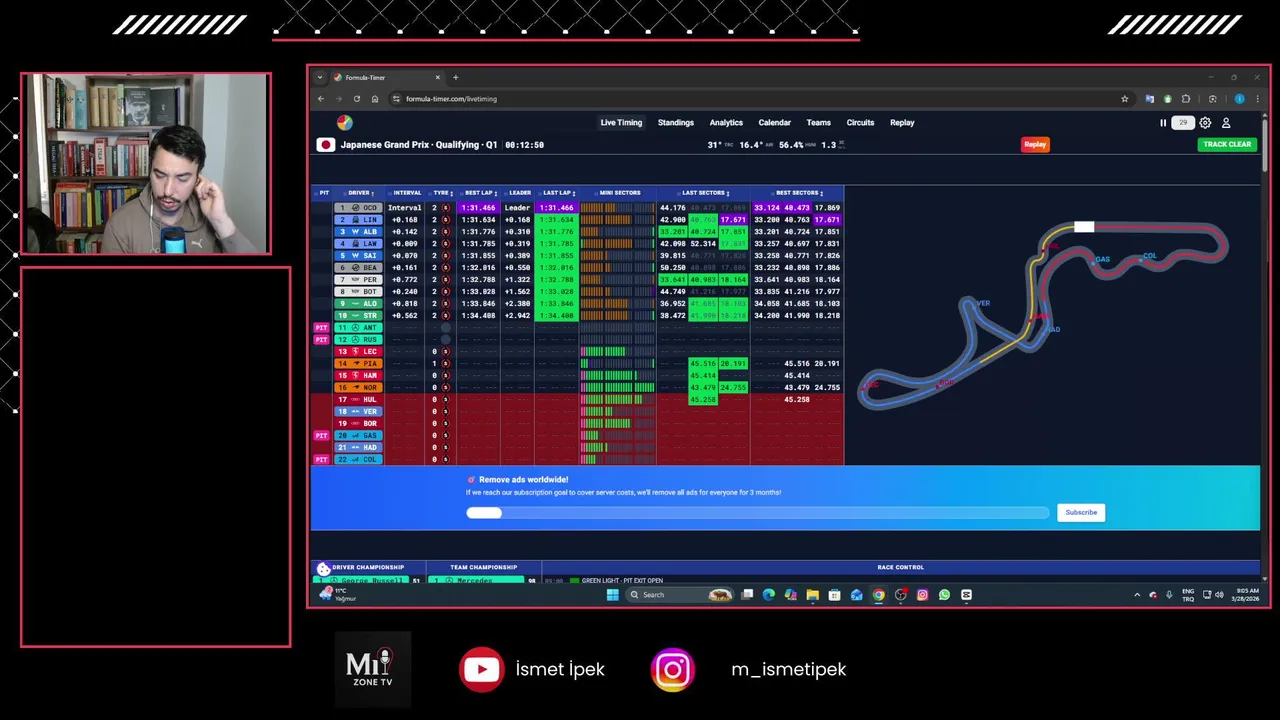Viewport: 1280px width, 720px height.
Task: Open File Explorer from the taskbar
Action: (812, 595)
